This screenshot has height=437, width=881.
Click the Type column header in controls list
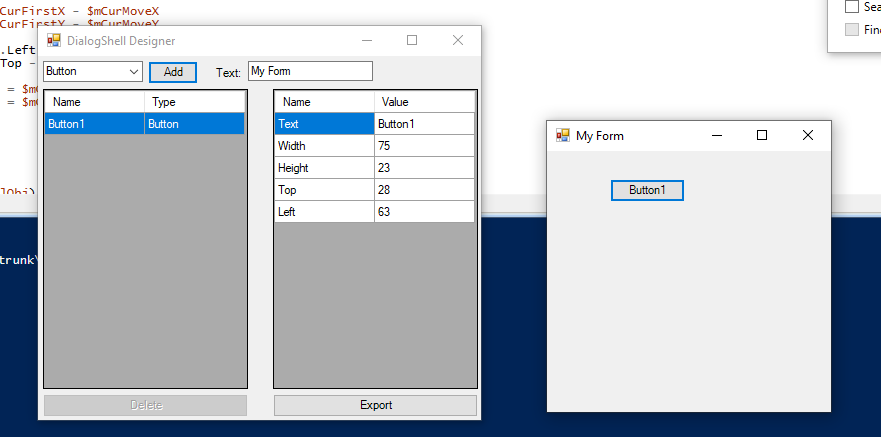[194, 102]
